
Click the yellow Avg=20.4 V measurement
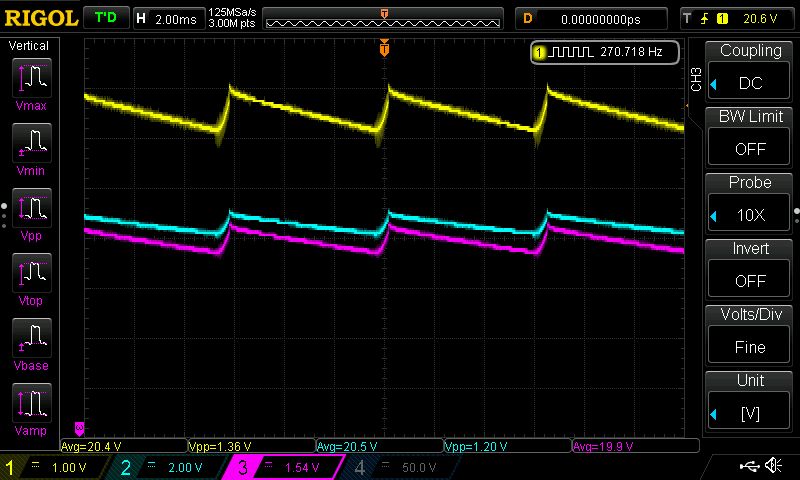coord(91,446)
